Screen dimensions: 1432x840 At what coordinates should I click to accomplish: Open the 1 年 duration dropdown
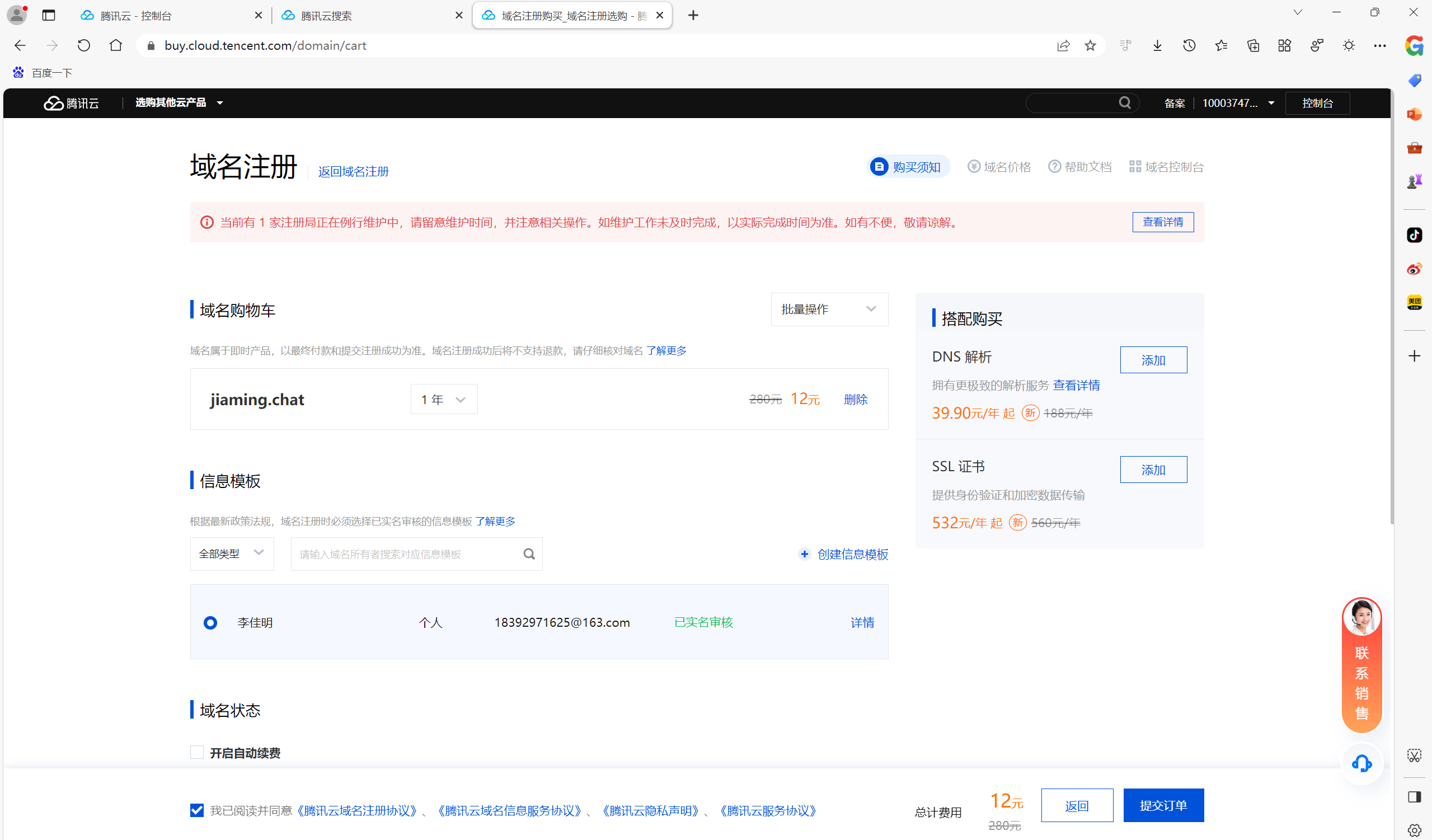pyautogui.click(x=443, y=400)
